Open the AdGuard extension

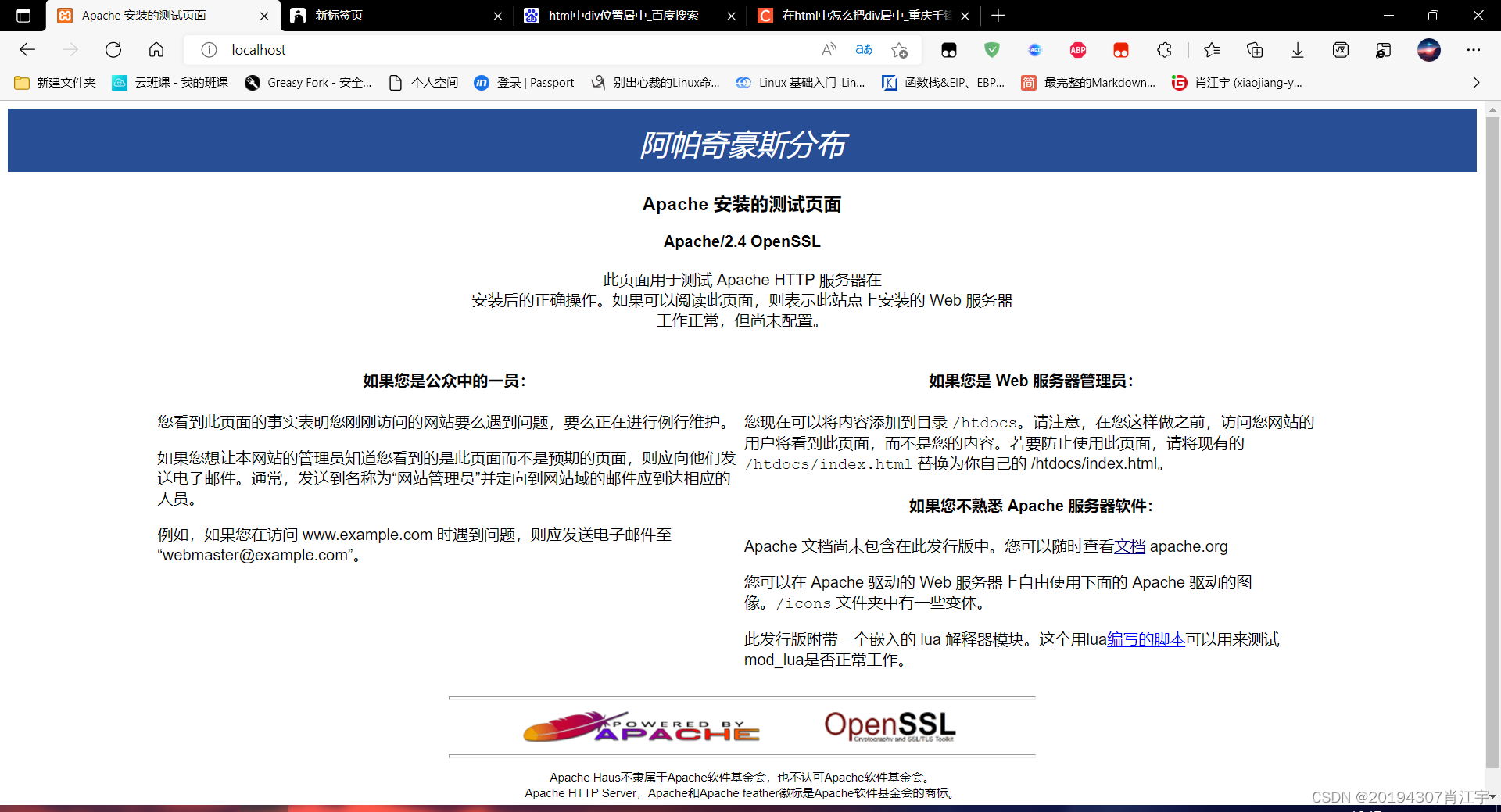tap(991, 49)
